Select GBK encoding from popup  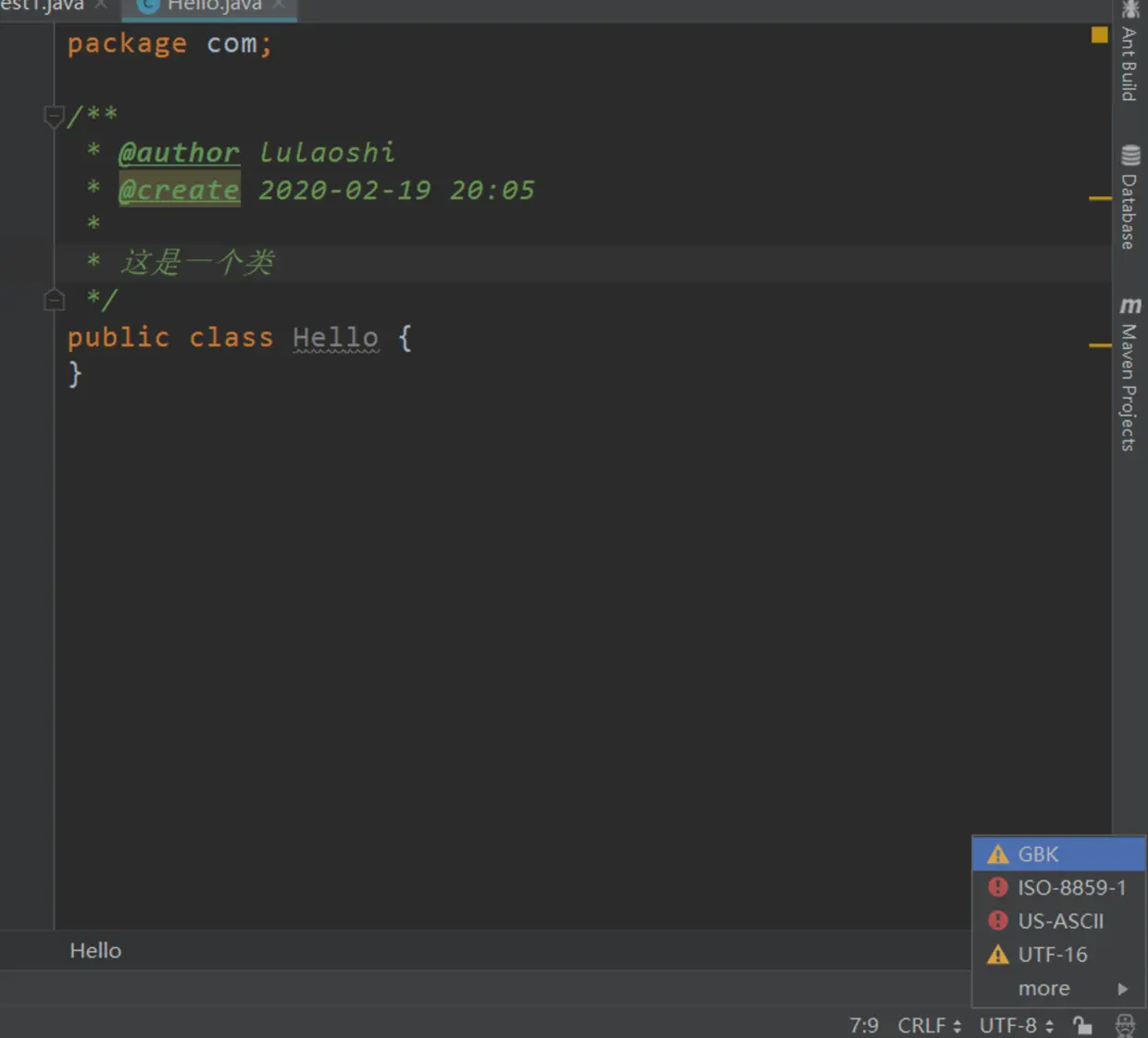click(1058, 854)
